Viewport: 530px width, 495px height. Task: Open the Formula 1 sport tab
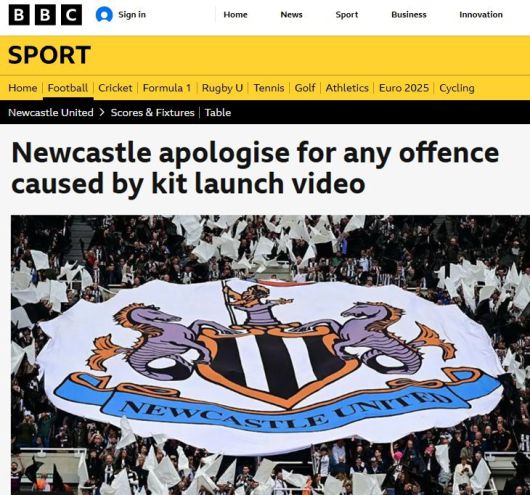(167, 88)
